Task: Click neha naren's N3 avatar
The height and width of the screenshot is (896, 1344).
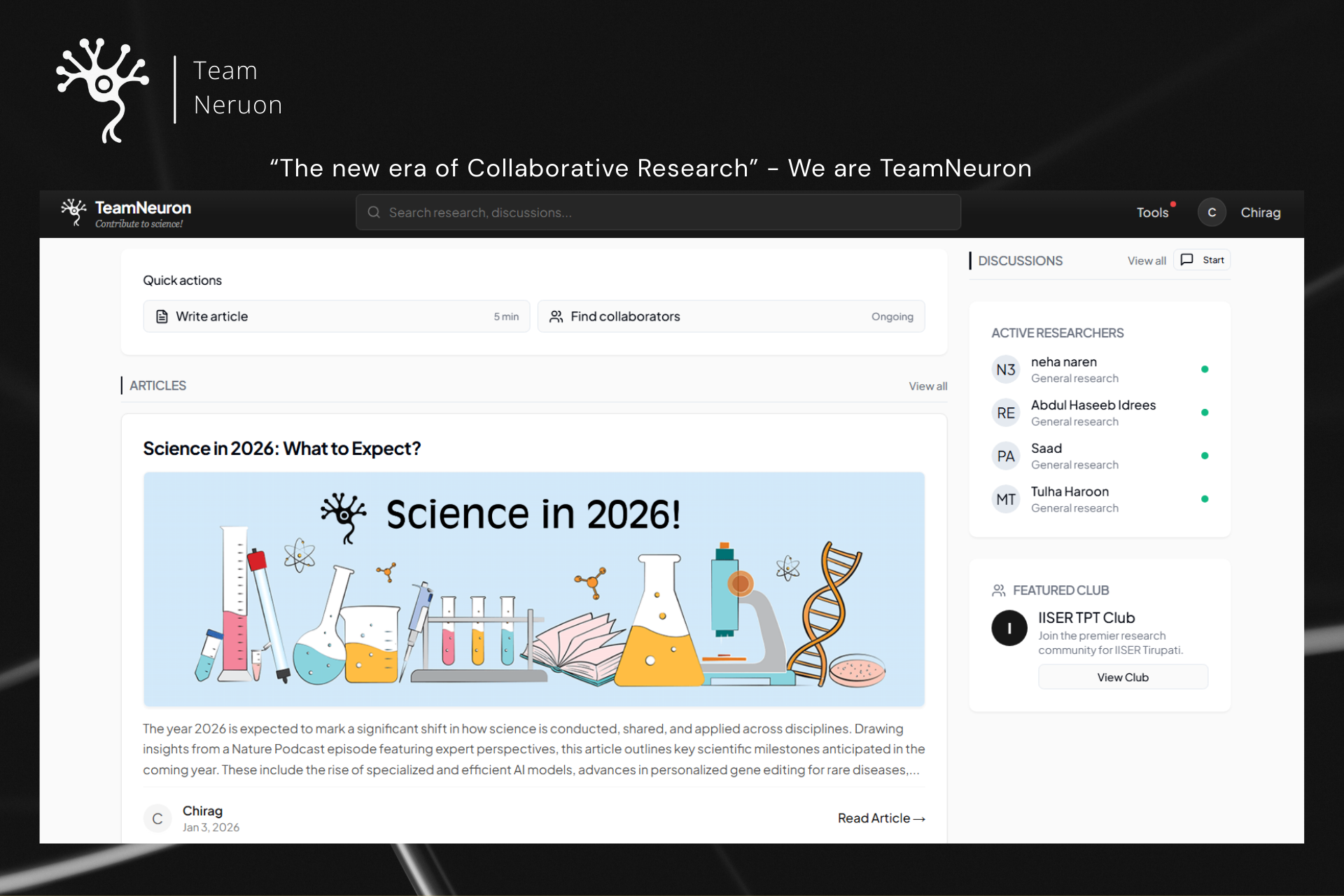Action: click(x=1005, y=370)
